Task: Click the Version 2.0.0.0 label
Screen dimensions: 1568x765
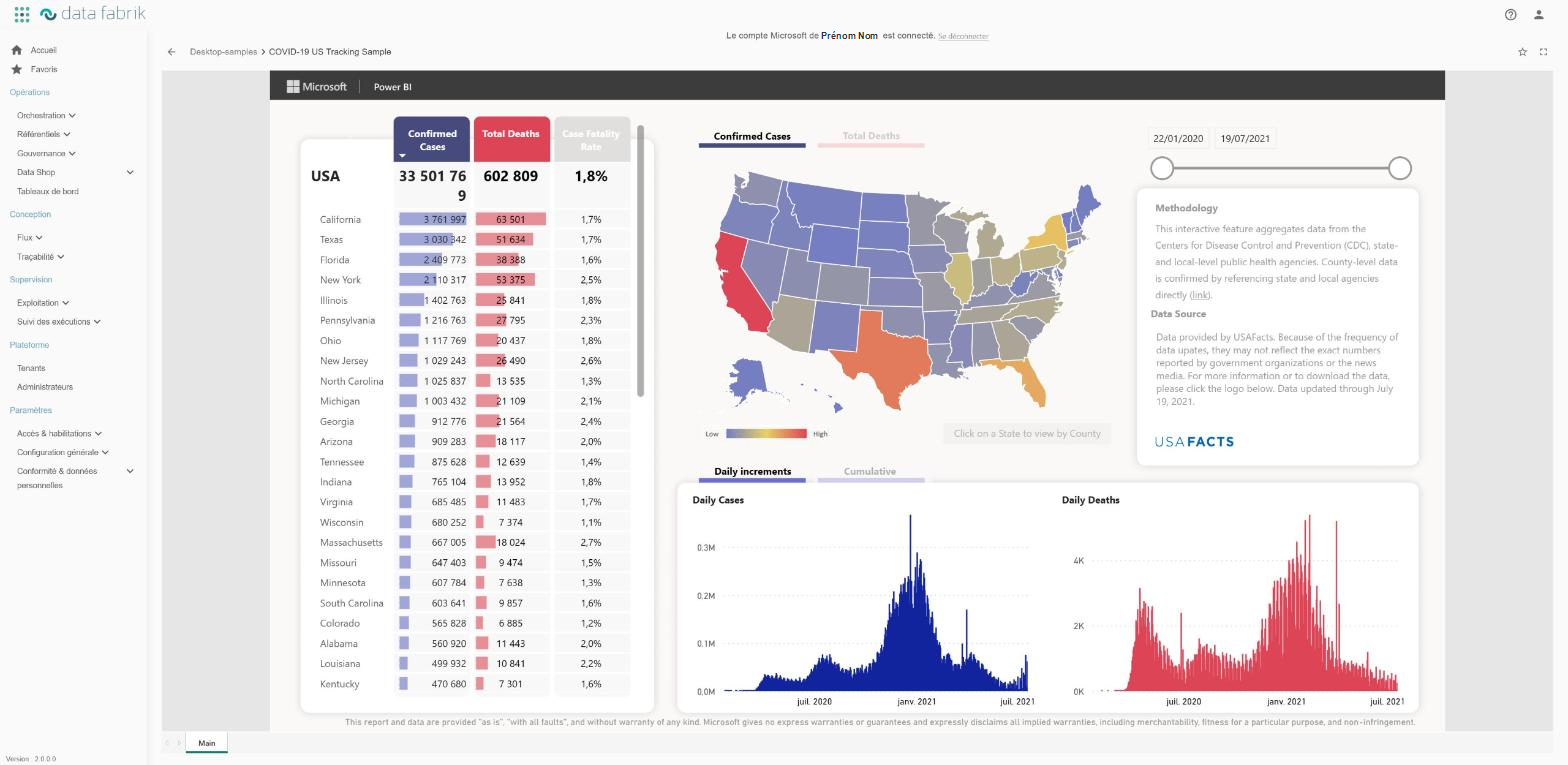Action: 31,759
